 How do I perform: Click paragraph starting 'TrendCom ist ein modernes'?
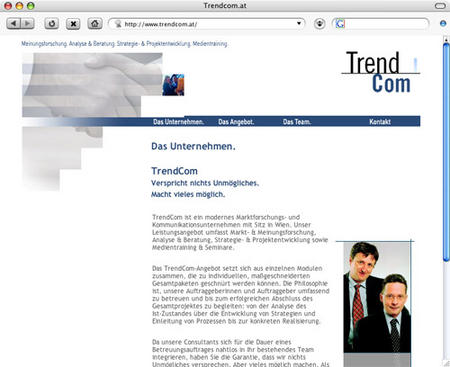240,232
